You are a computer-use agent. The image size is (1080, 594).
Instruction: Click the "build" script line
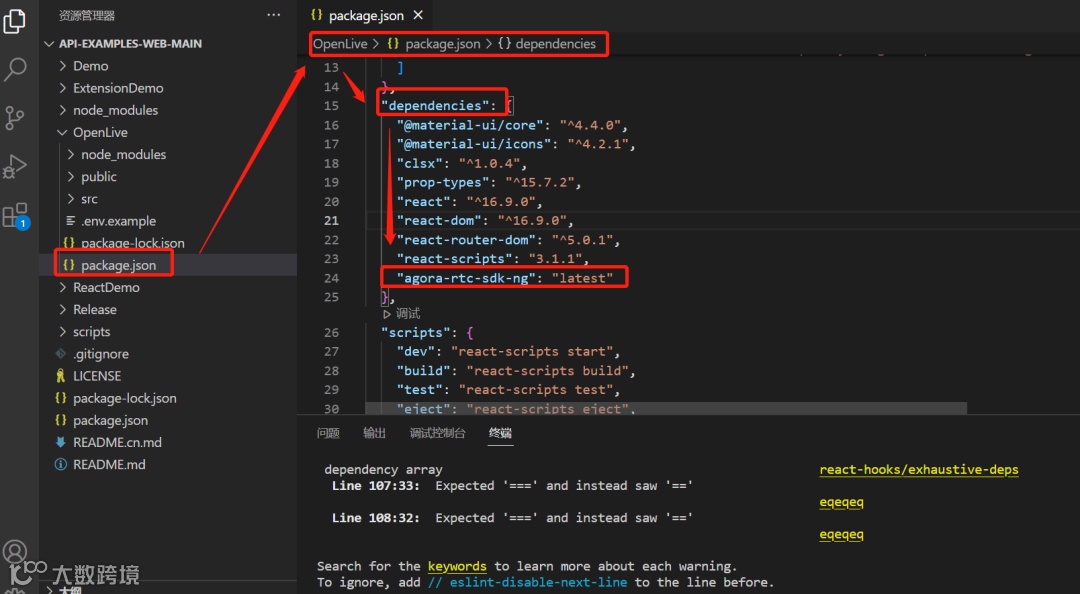(515, 370)
